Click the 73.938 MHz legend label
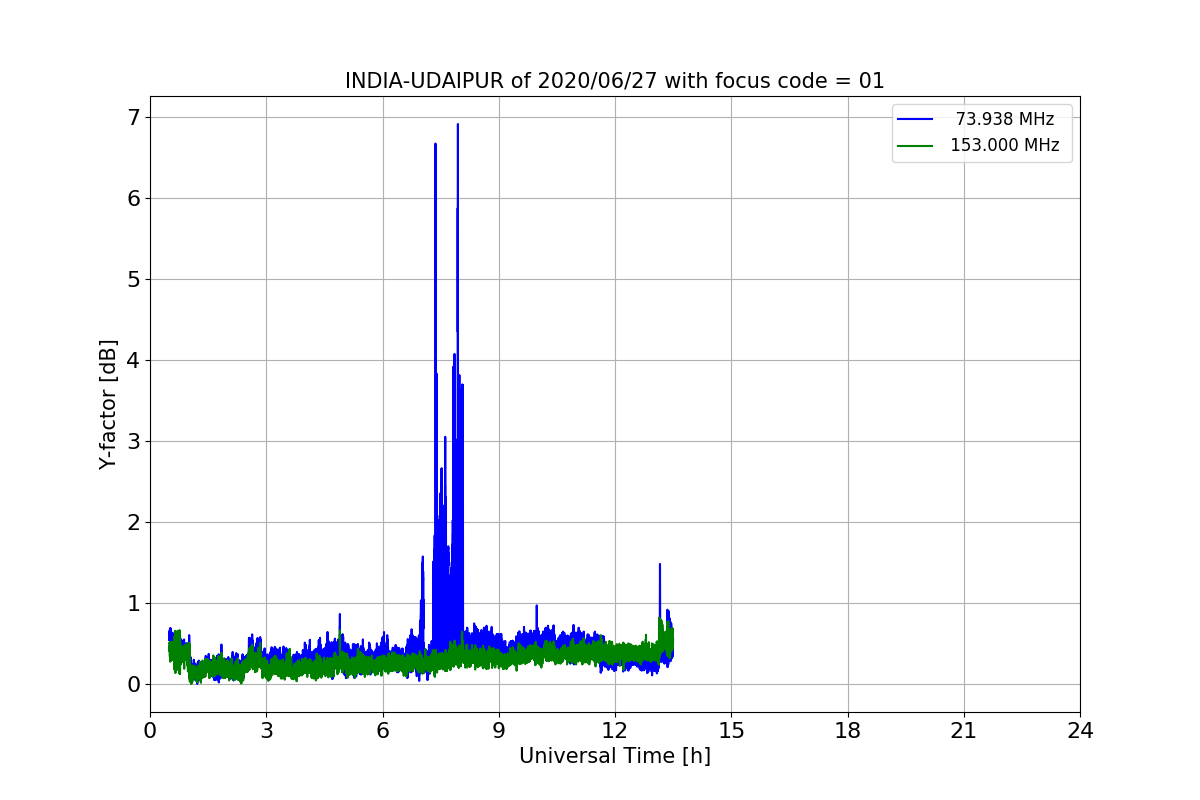 coord(1005,119)
